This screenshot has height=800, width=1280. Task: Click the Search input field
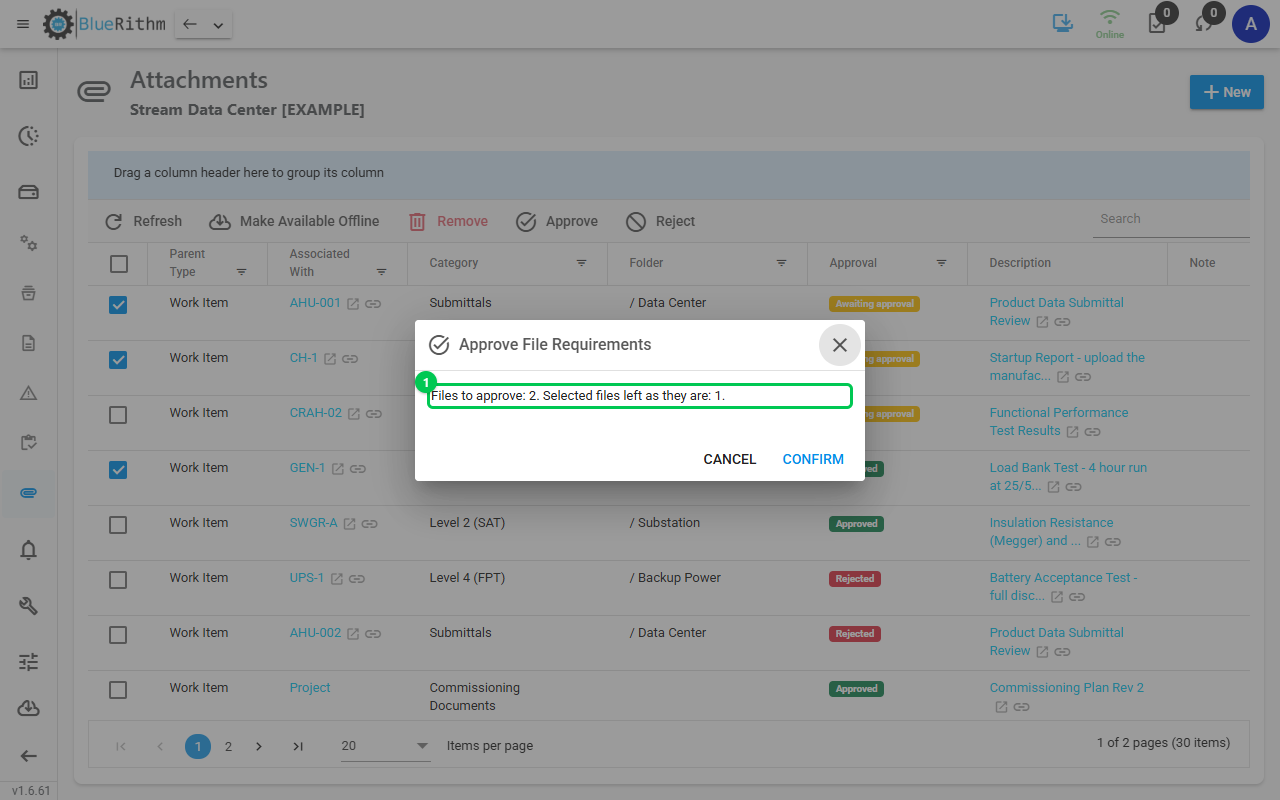(x=1171, y=219)
